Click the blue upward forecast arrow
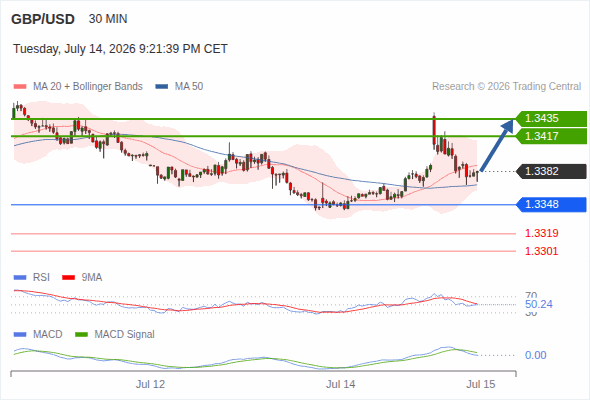Viewport: 590px width, 400px height. tap(497, 145)
